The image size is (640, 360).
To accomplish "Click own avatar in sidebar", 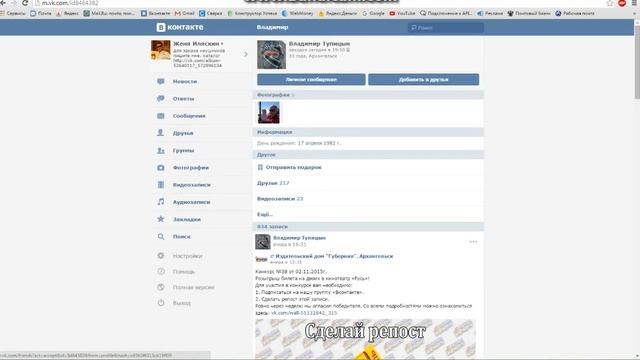I will pos(161,50).
